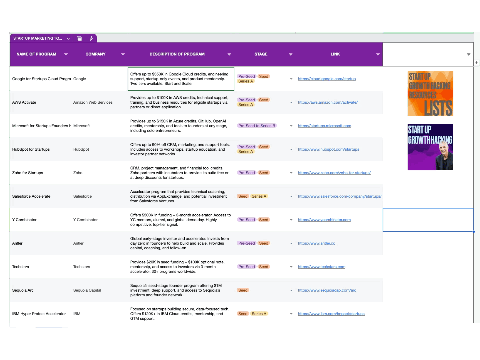480x360 pixels.
Task: Select the 'Salesforce' company cell
Action: click(x=99, y=196)
